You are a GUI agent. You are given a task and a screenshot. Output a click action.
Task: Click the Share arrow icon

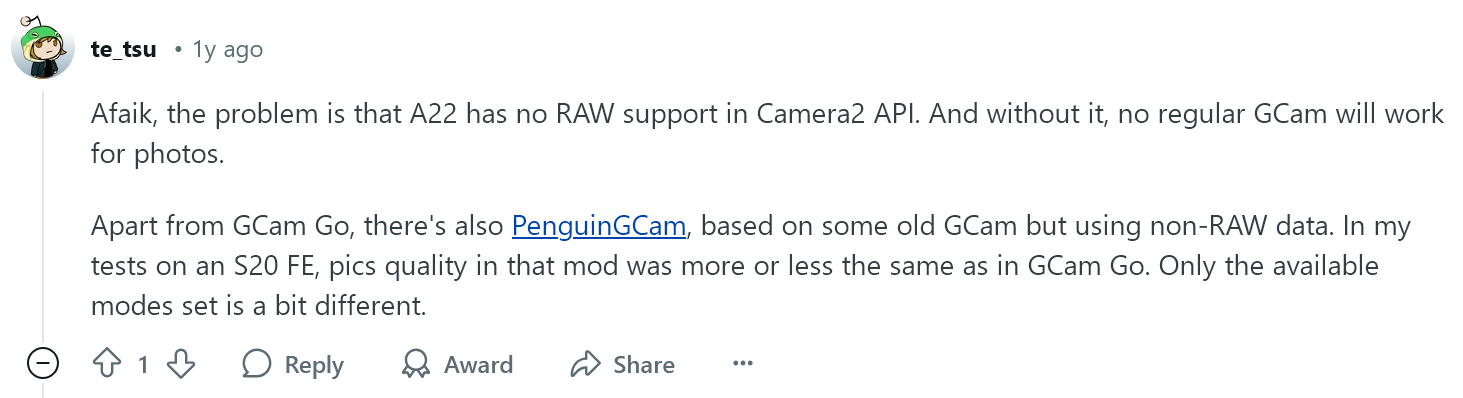585,365
